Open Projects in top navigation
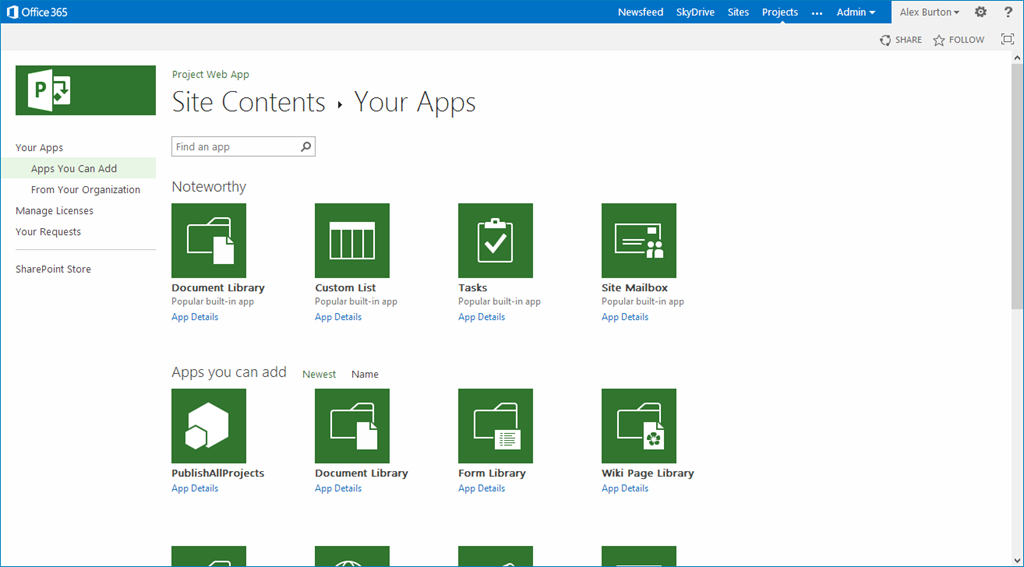1024x567 pixels. pos(780,12)
